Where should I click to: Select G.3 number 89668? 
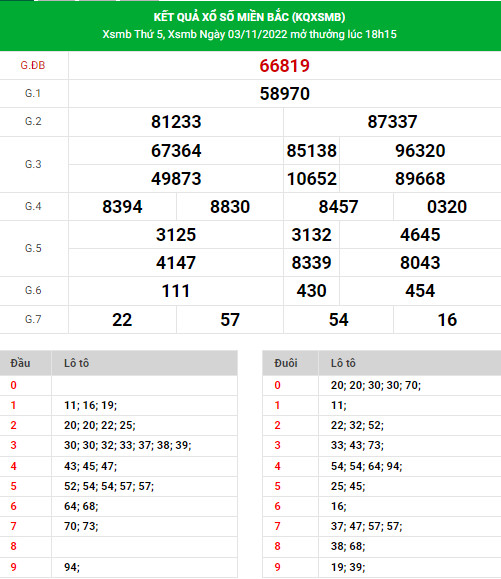pos(420,179)
